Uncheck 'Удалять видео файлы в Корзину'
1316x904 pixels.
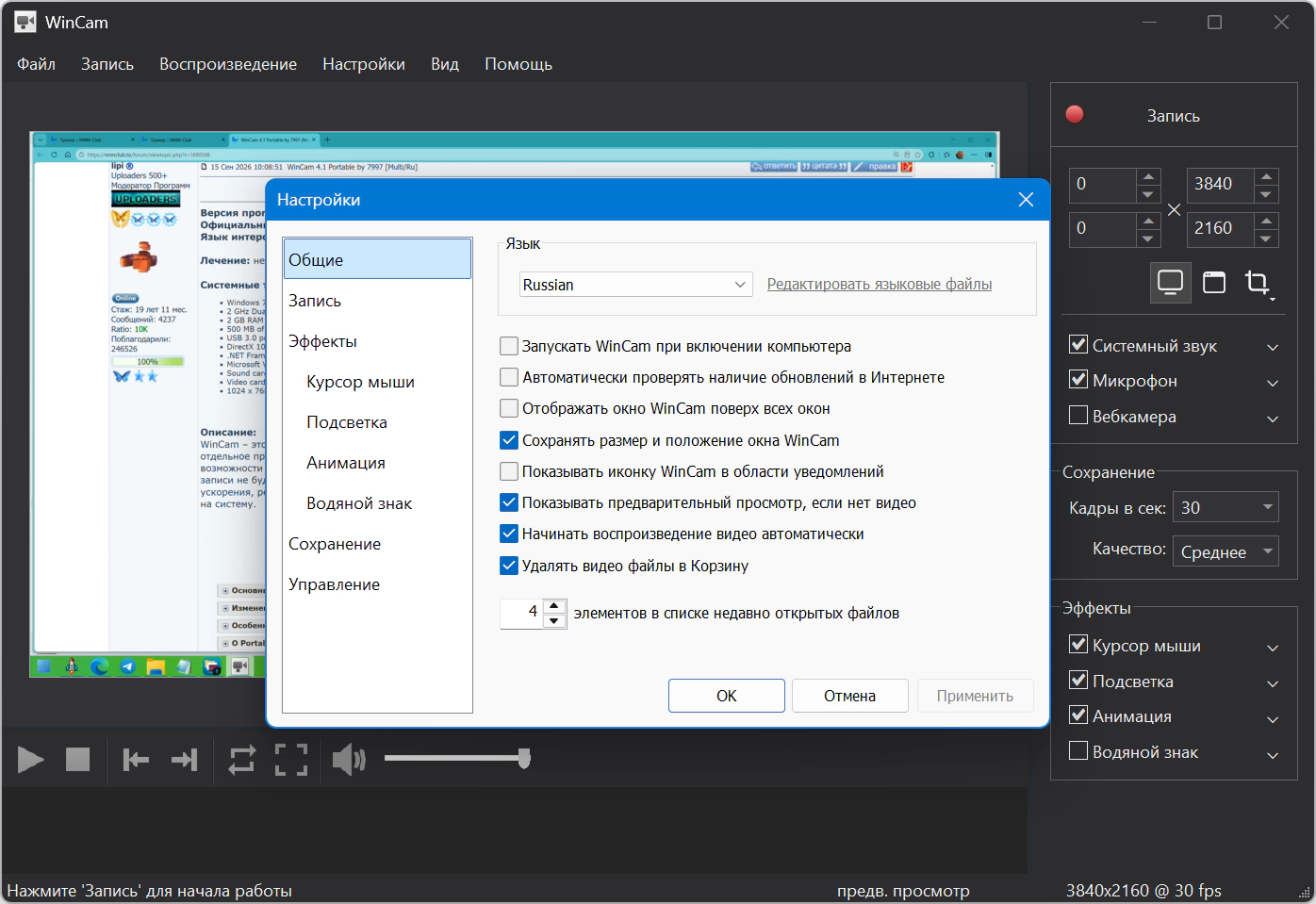click(509, 566)
